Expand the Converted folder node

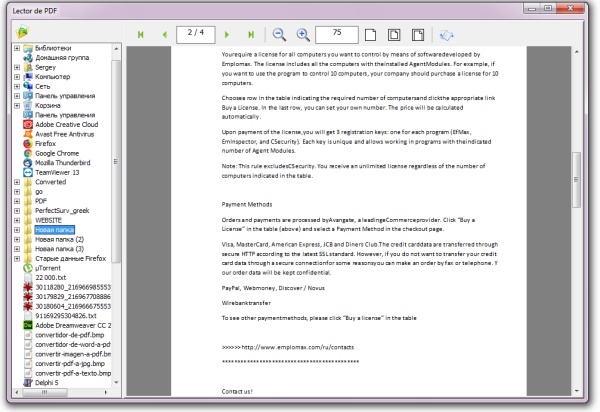(x=17, y=182)
